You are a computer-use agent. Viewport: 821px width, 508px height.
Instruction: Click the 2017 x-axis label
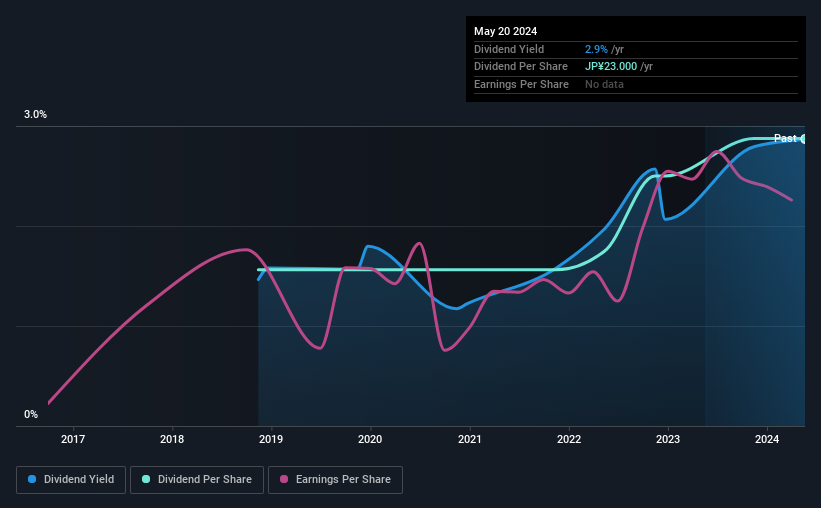pyautogui.click(x=73, y=439)
